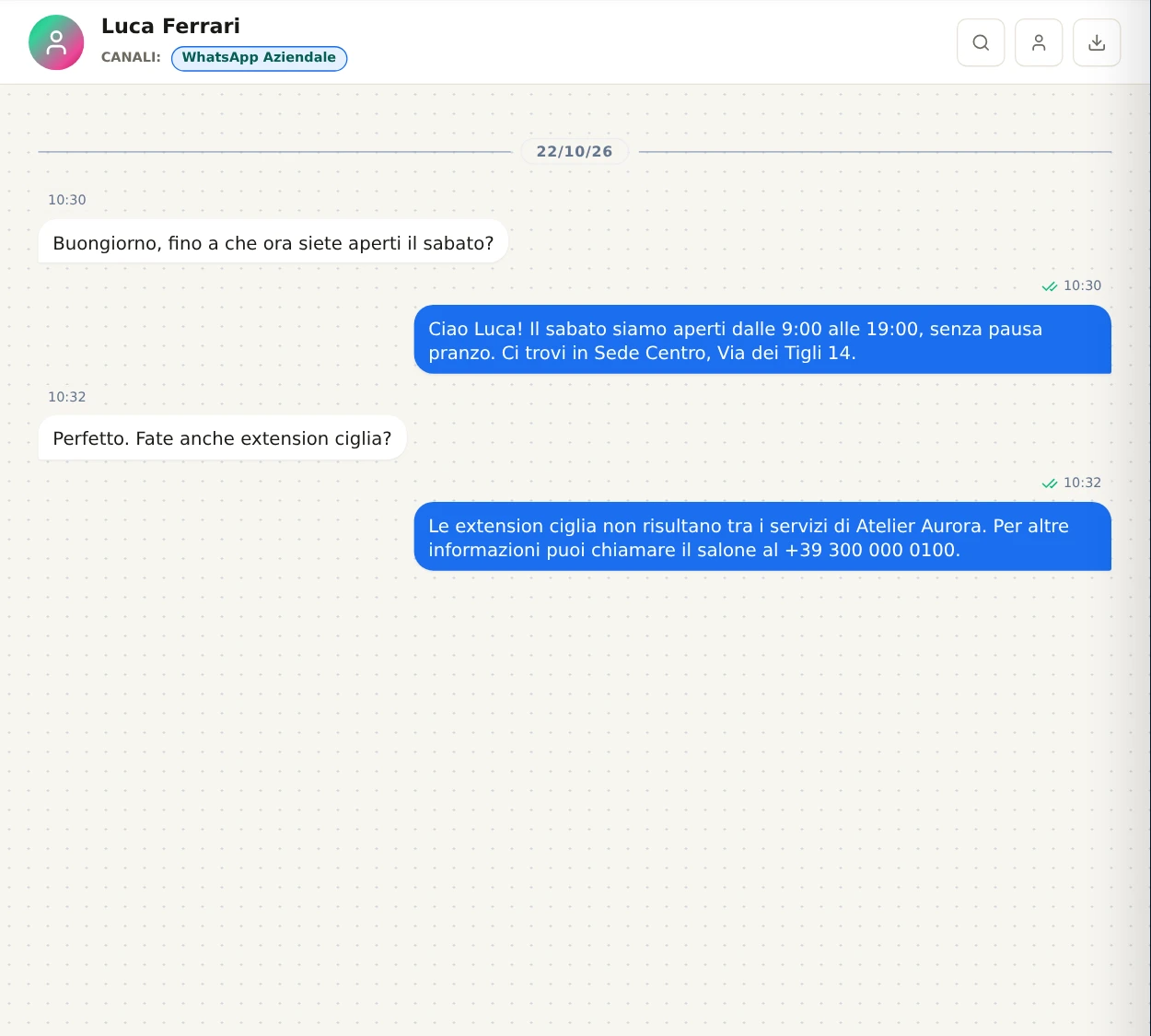The height and width of the screenshot is (1036, 1151).
Task: Click the 10:30 timestamp above the incoming message
Action: 67,200
